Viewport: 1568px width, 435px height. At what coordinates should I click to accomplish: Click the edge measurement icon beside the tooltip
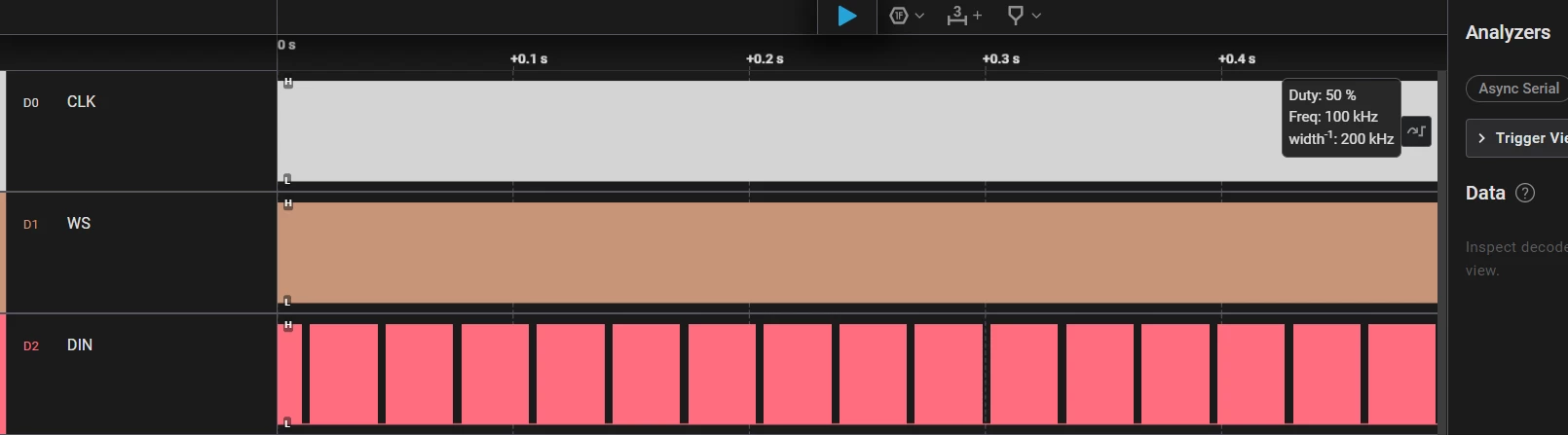(x=1416, y=131)
